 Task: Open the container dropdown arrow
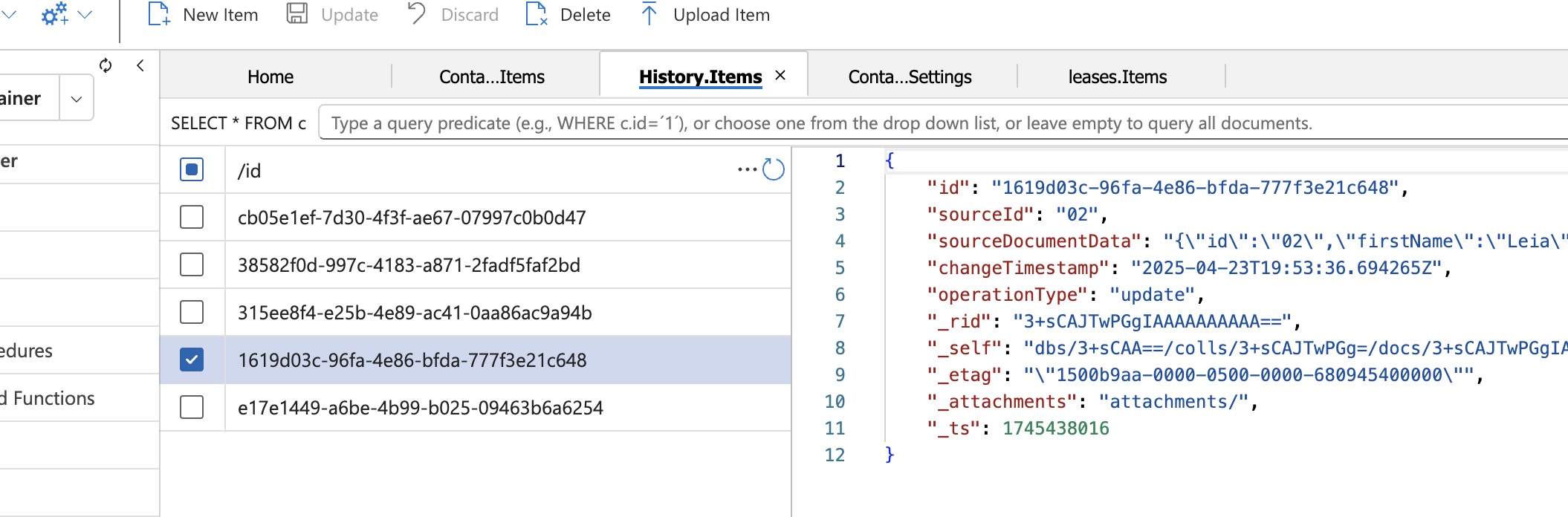pos(76,99)
